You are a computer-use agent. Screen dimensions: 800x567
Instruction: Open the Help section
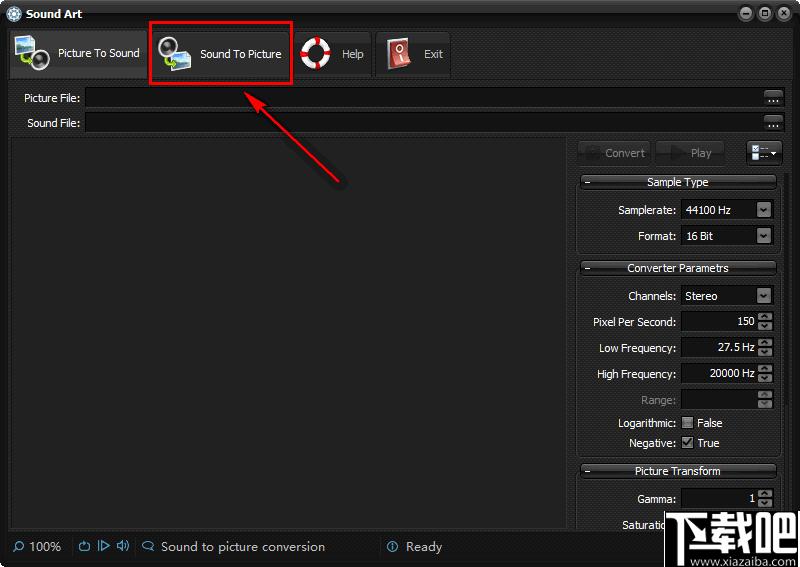pos(333,54)
